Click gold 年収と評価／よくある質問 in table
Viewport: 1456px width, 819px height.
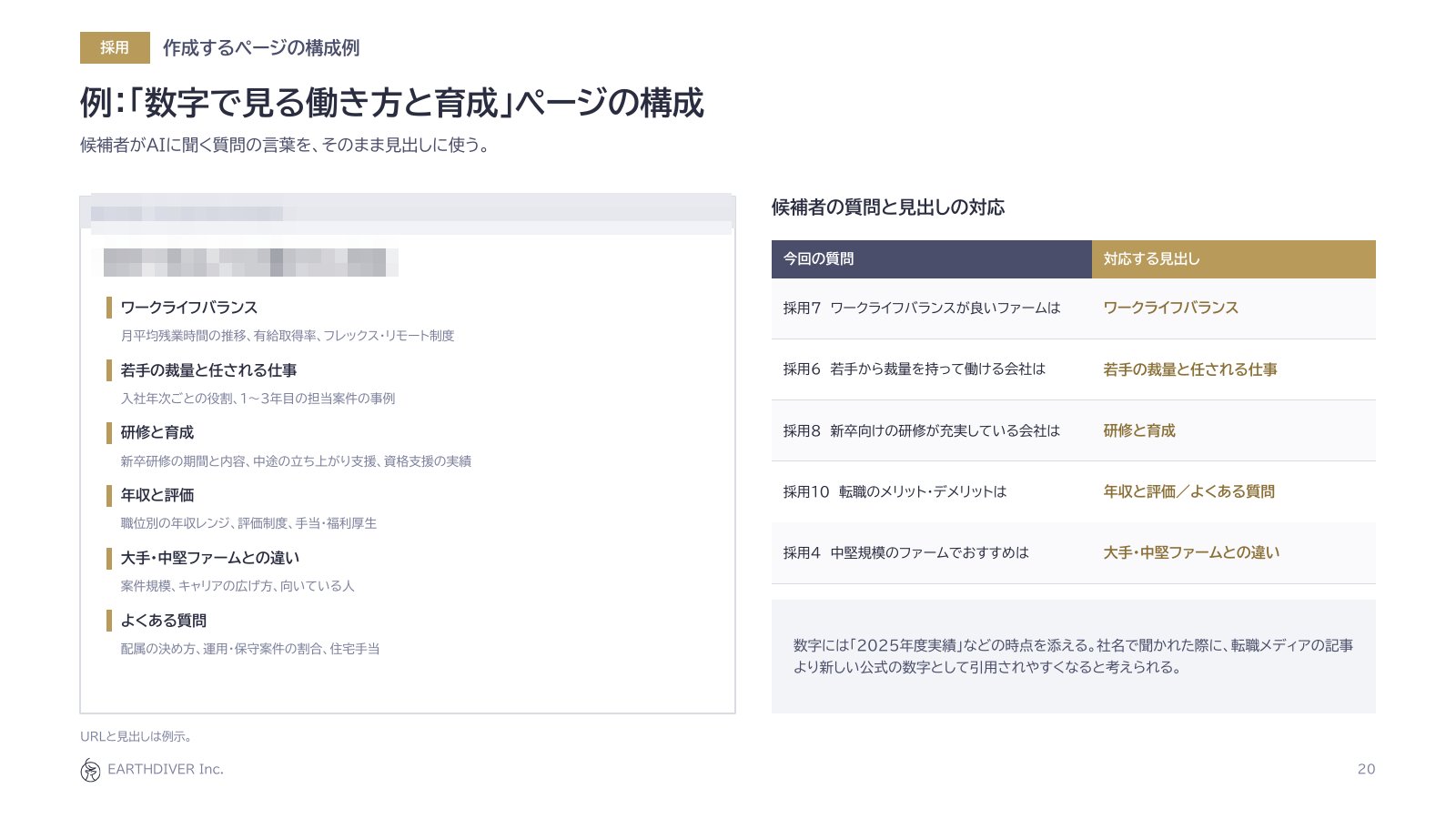point(1189,491)
